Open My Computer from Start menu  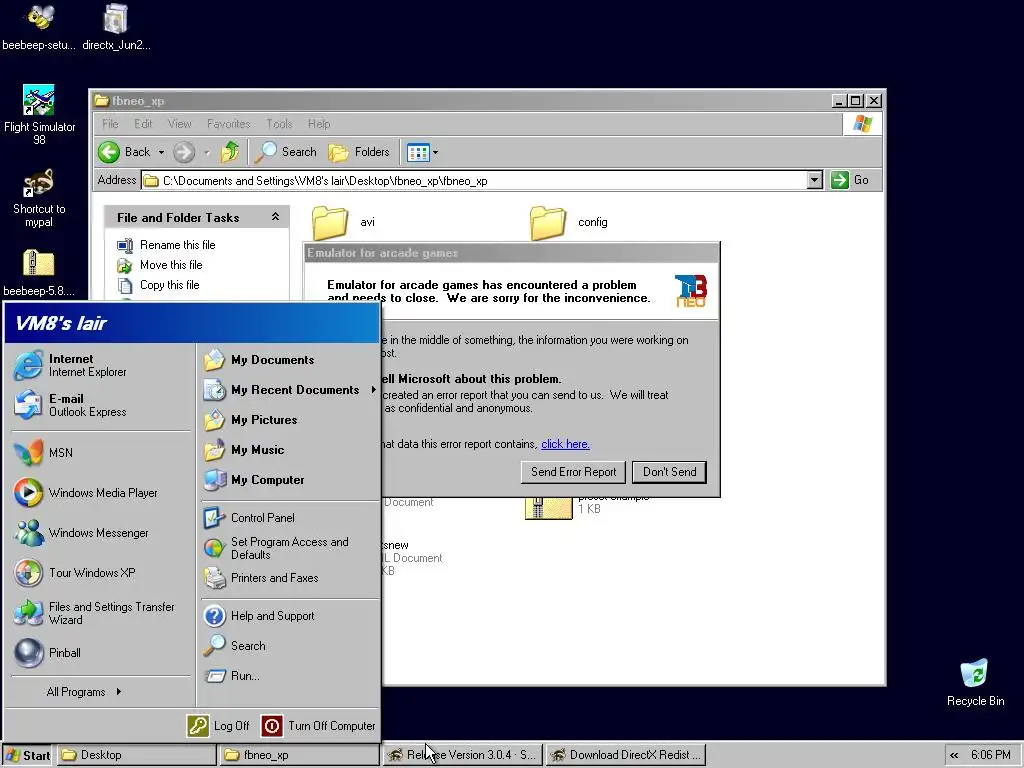(x=254, y=480)
